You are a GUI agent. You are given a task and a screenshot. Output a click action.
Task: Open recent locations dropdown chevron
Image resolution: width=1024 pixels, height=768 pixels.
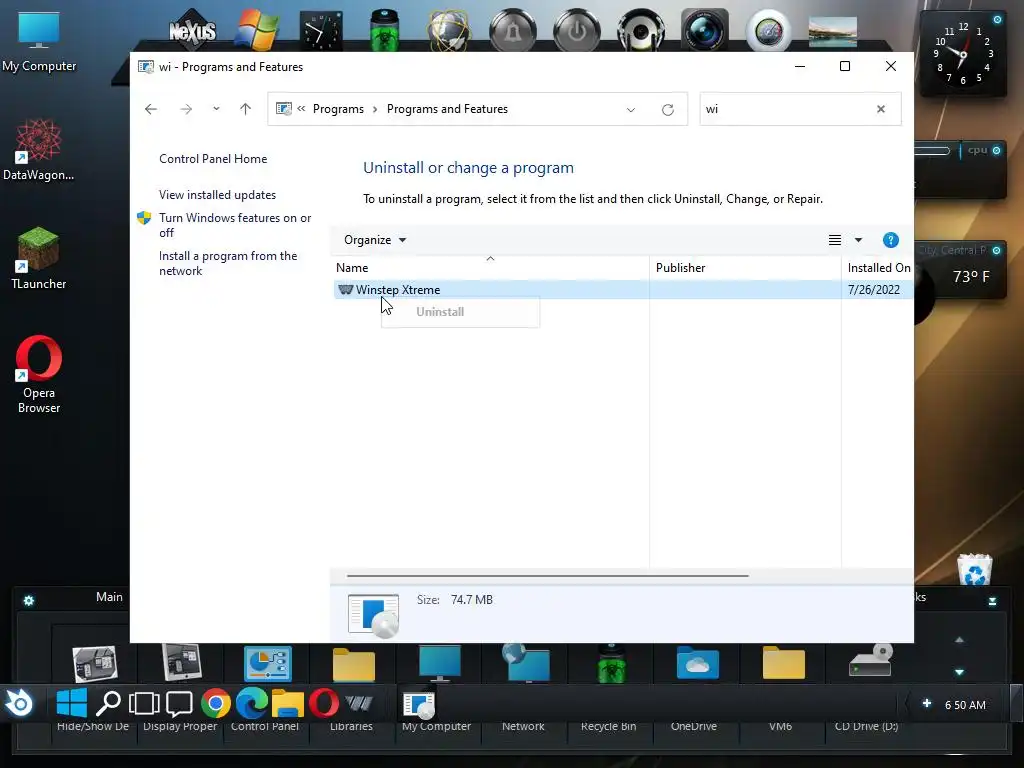[216, 109]
